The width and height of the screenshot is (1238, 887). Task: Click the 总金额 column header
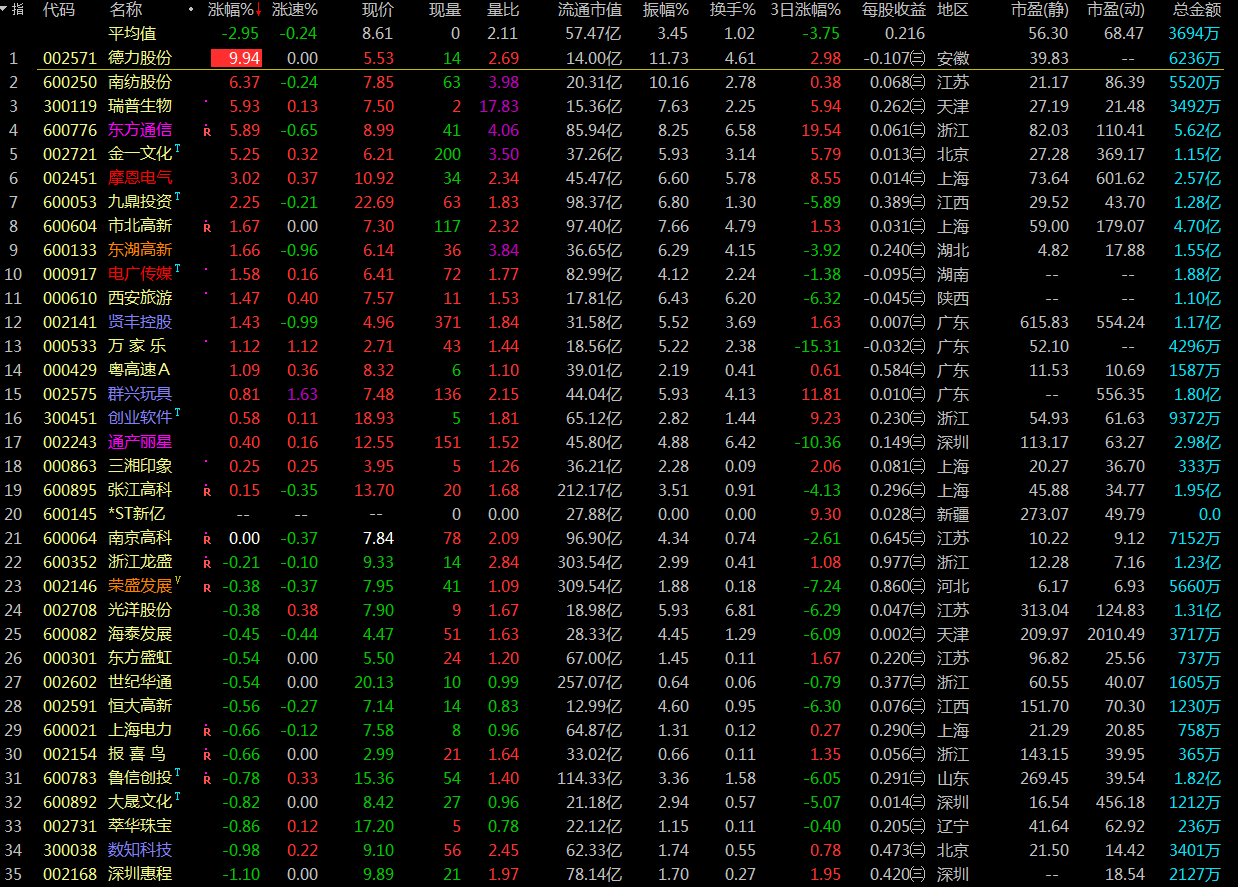point(1196,10)
